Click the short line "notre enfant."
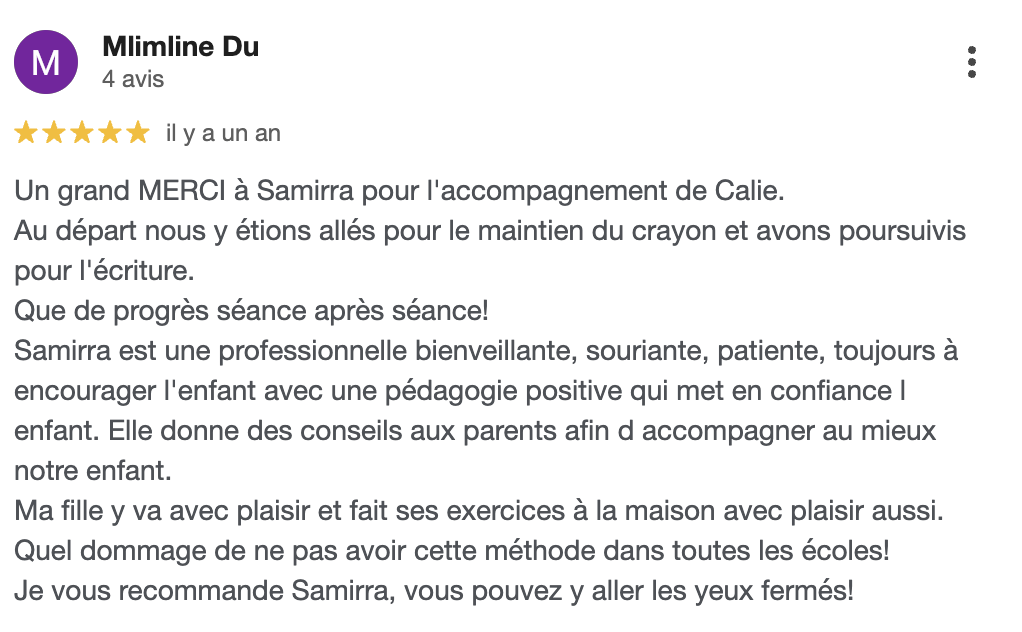1022x632 pixels. (92, 471)
